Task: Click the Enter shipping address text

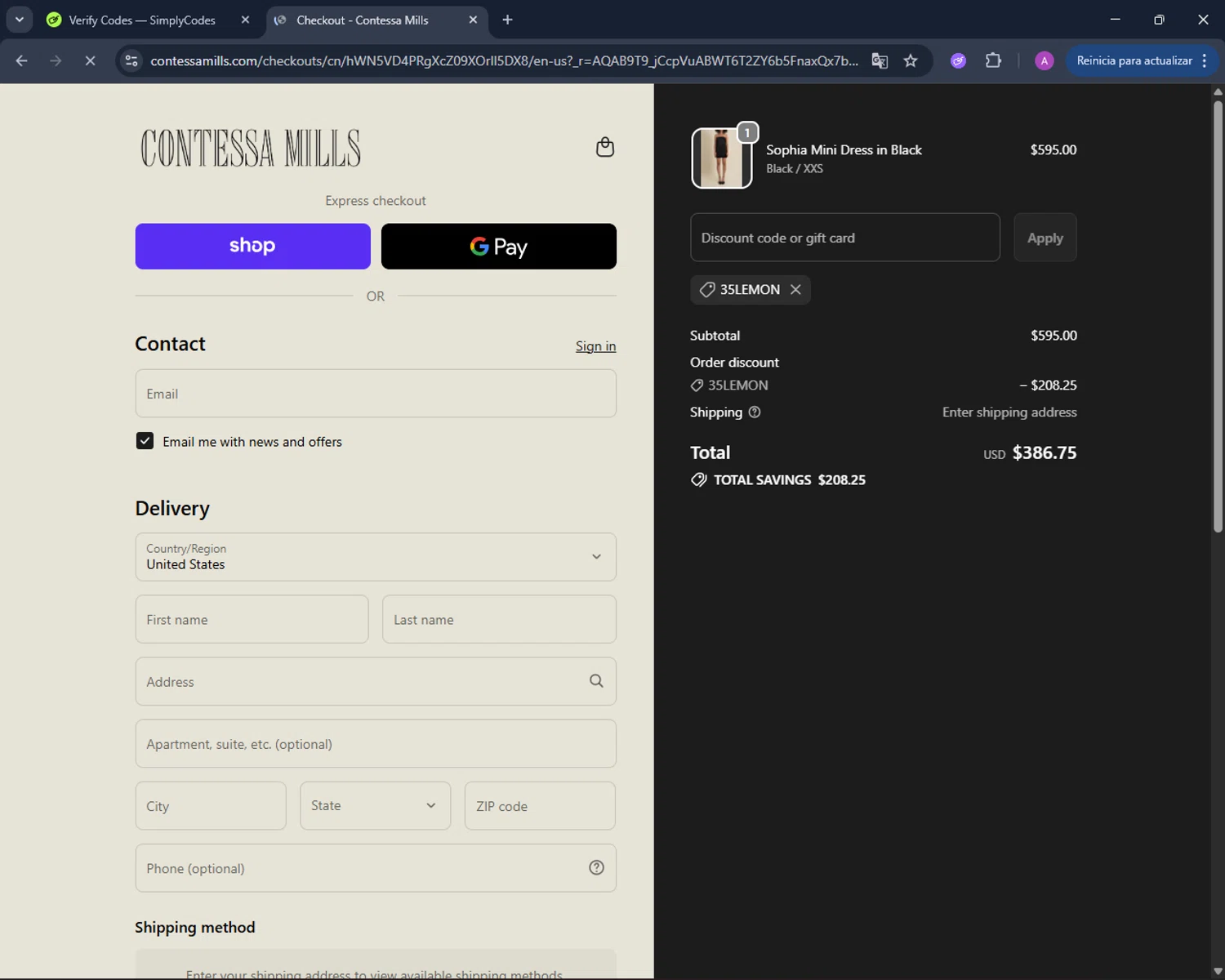Action: pyautogui.click(x=1009, y=412)
